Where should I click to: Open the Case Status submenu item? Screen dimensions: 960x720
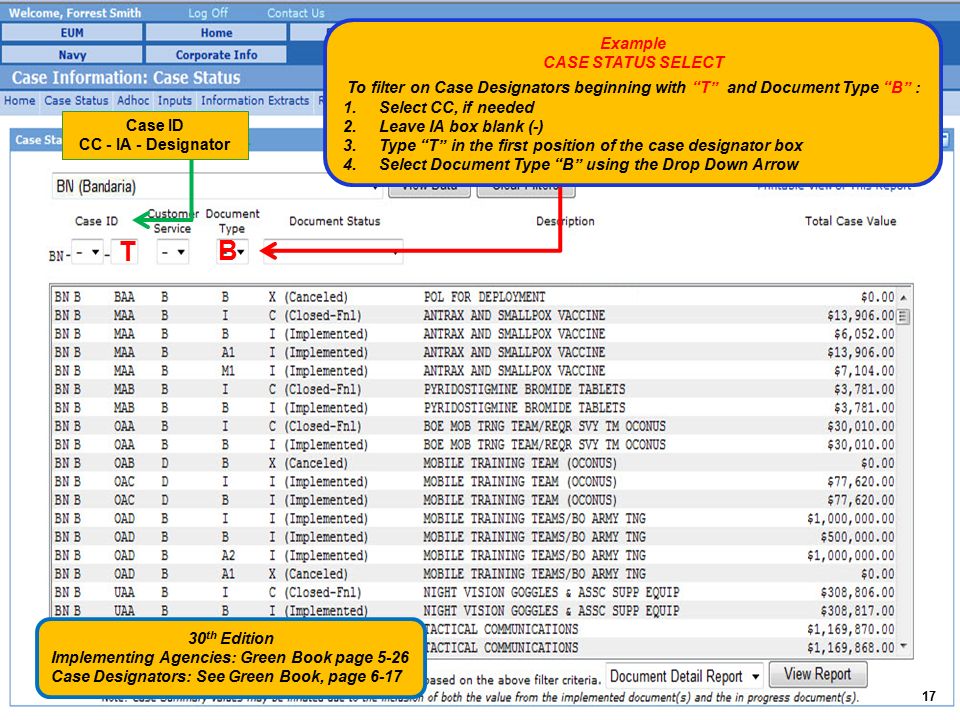pyautogui.click(x=76, y=100)
